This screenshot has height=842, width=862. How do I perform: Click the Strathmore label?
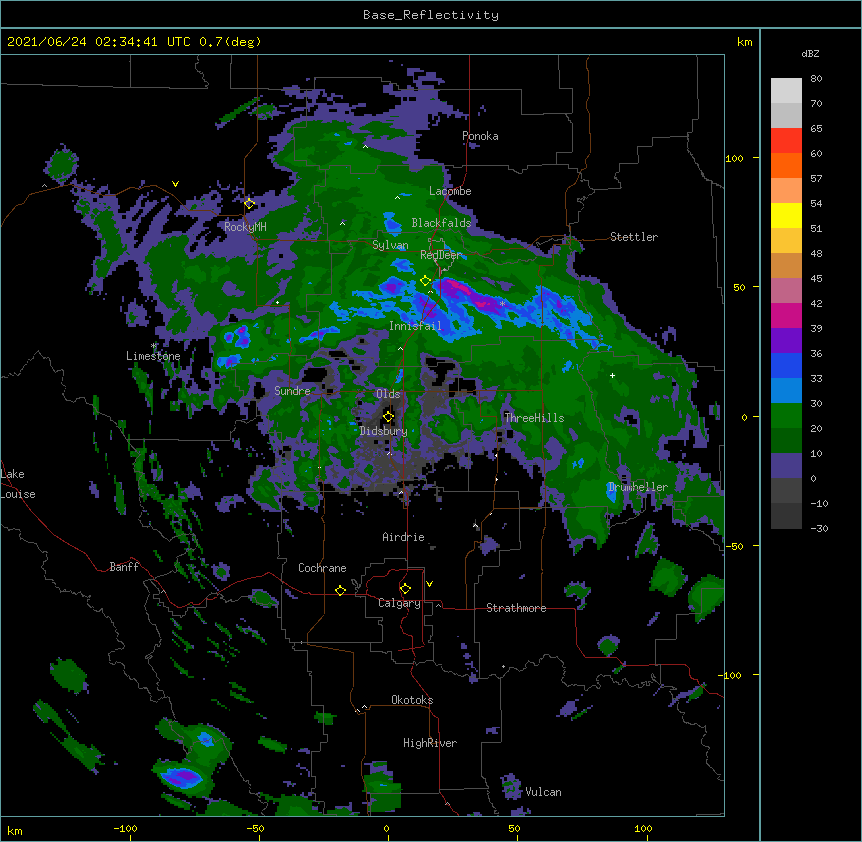pyautogui.click(x=516, y=608)
